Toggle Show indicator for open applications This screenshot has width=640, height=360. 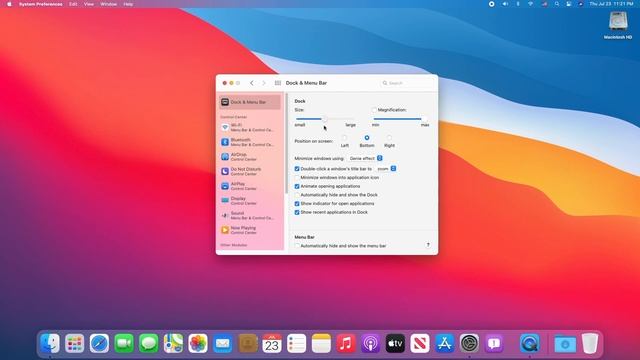297,203
